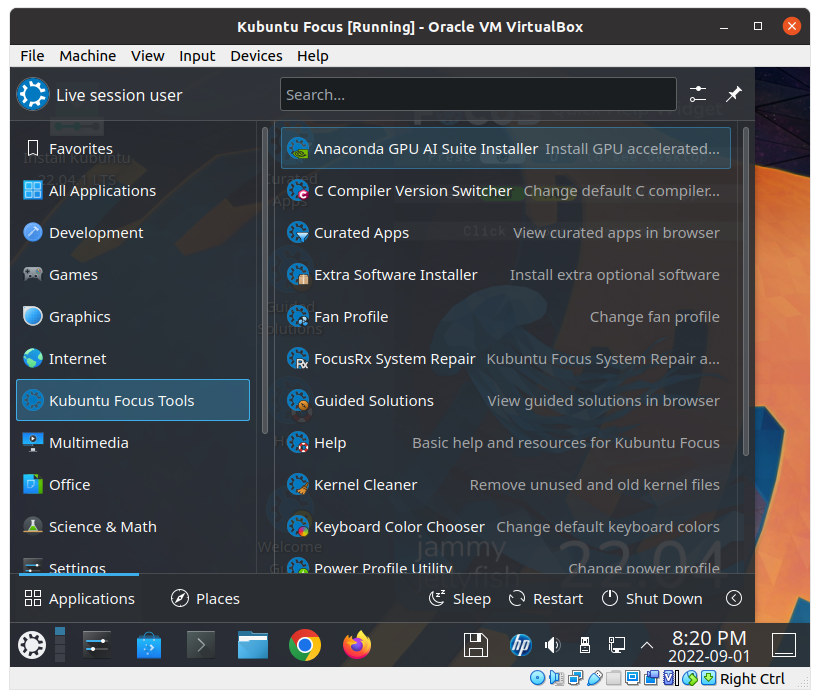Open VirtualBox View menu
820x699 pixels.
pyautogui.click(x=147, y=56)
